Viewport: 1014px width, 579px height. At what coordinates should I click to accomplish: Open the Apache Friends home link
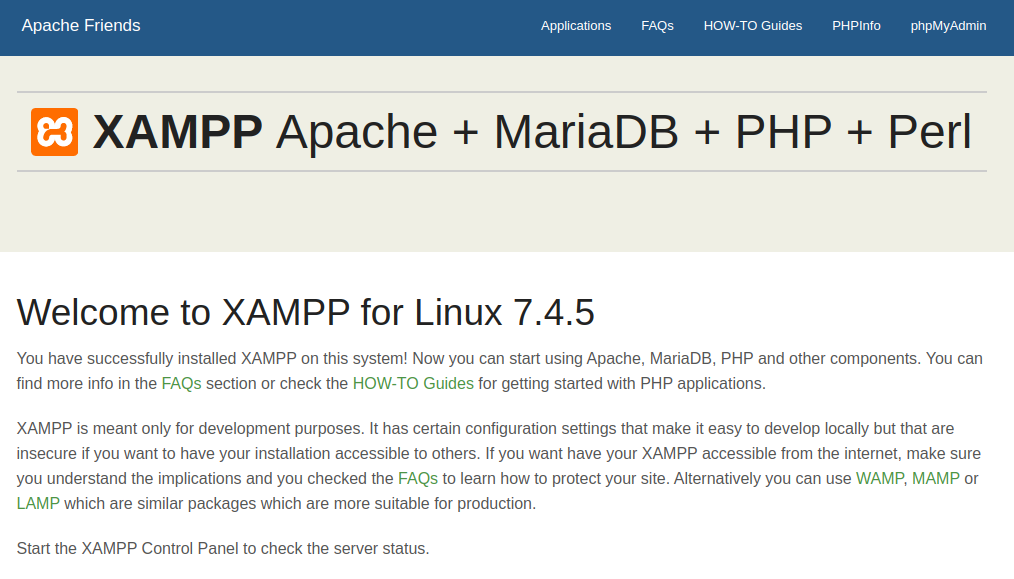pyautogui.click(x=81, y=26)
